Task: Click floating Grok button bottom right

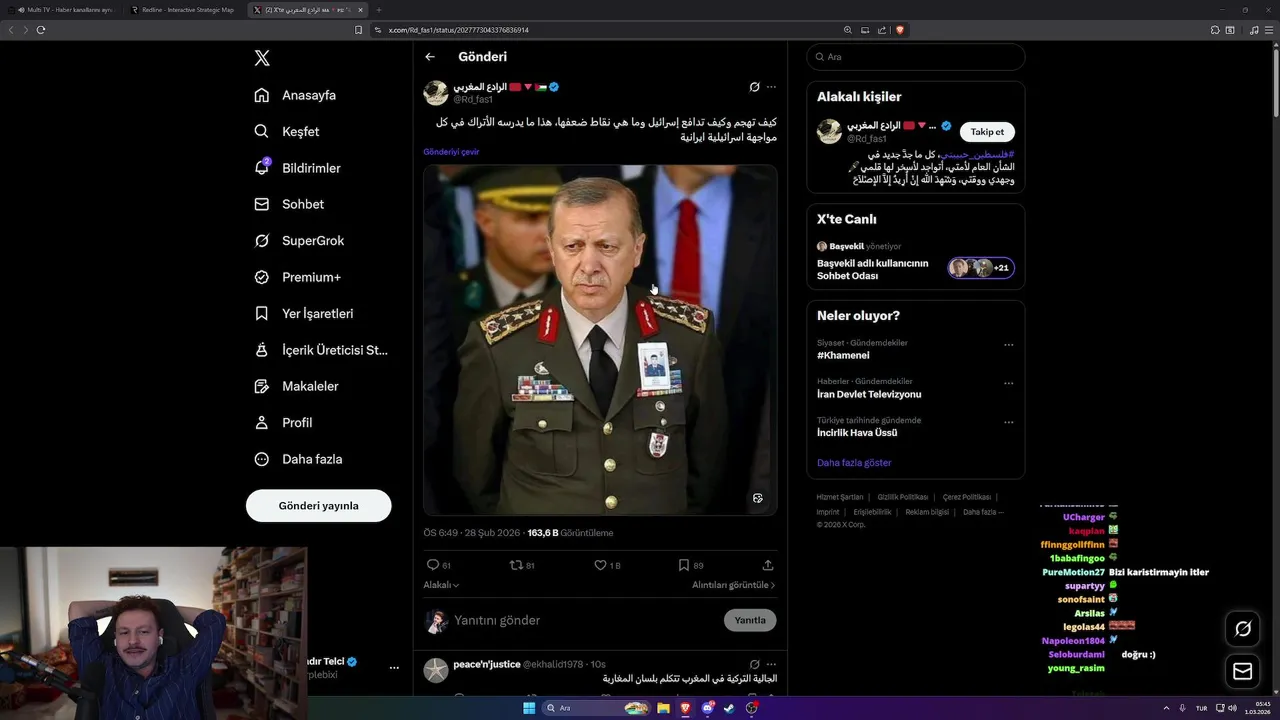Action: [x=1243, y=629]
